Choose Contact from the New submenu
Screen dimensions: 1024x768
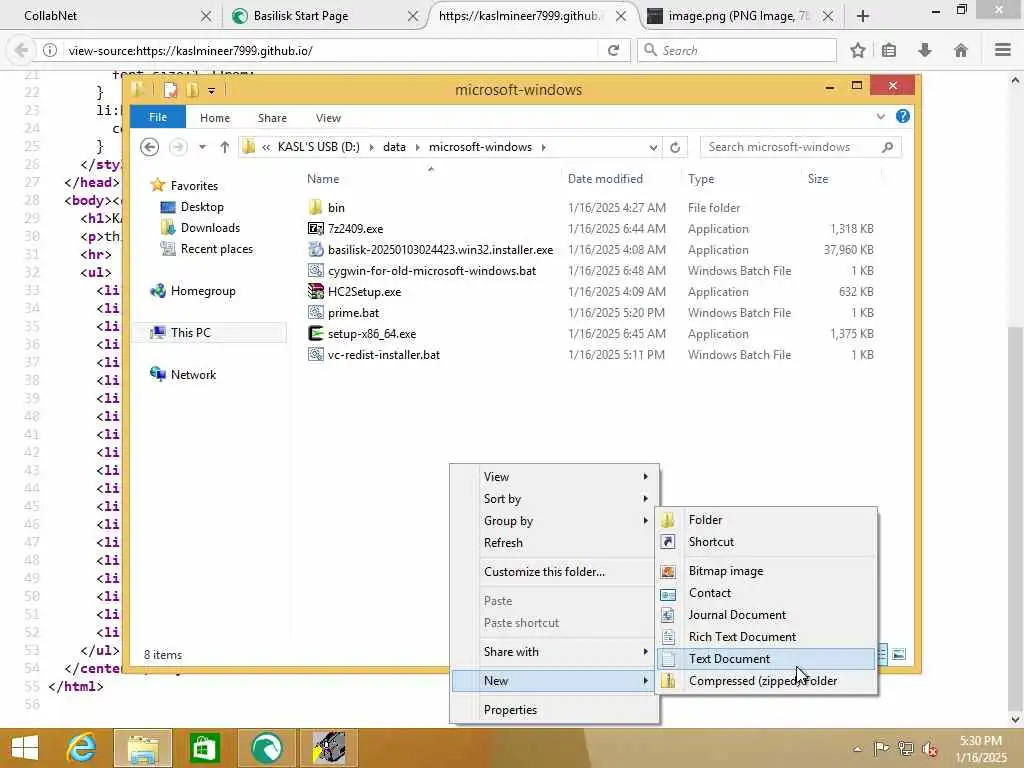click(x=765, y=593)
